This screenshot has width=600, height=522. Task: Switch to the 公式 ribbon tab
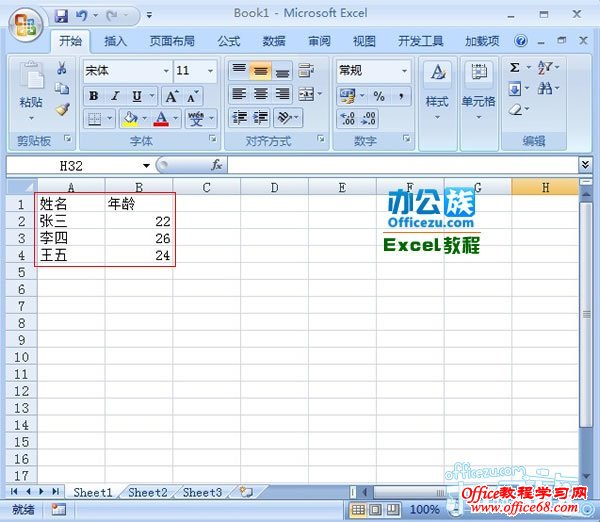tap(229, 41)
